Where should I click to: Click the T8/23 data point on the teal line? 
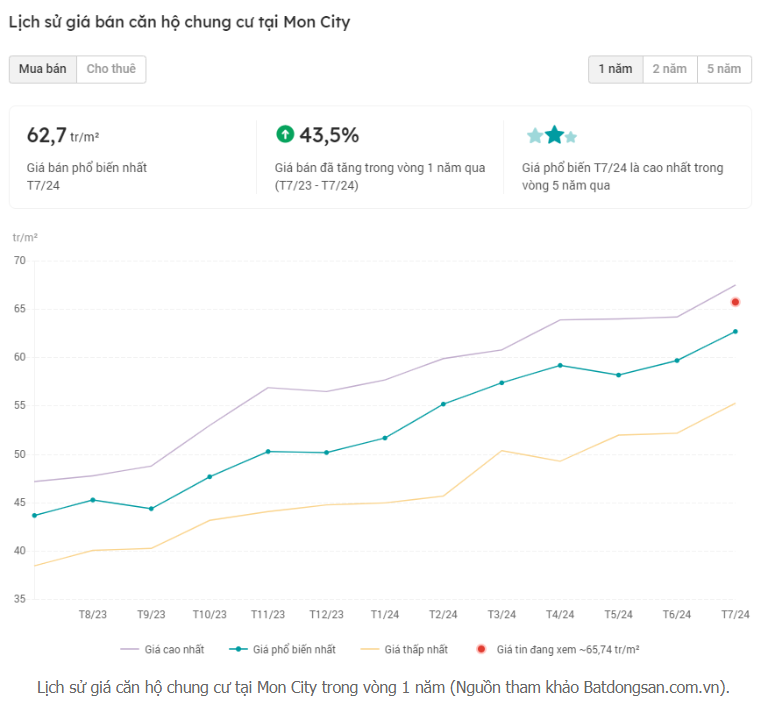[x=93, y=500]
